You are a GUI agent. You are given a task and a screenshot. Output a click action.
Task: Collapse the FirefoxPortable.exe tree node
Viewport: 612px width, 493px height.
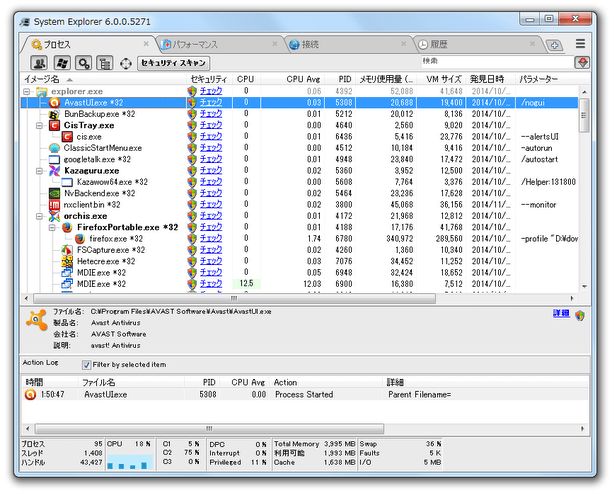click(52, 228)
